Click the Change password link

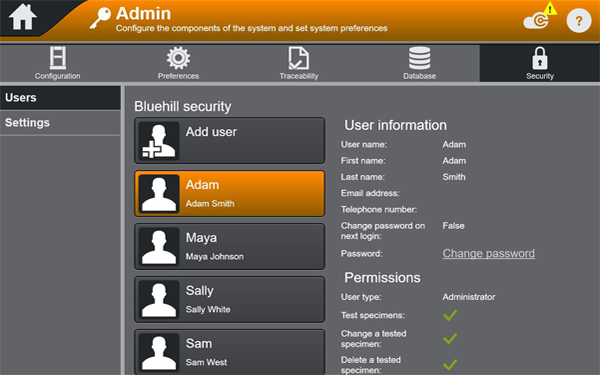coord(489,253)
